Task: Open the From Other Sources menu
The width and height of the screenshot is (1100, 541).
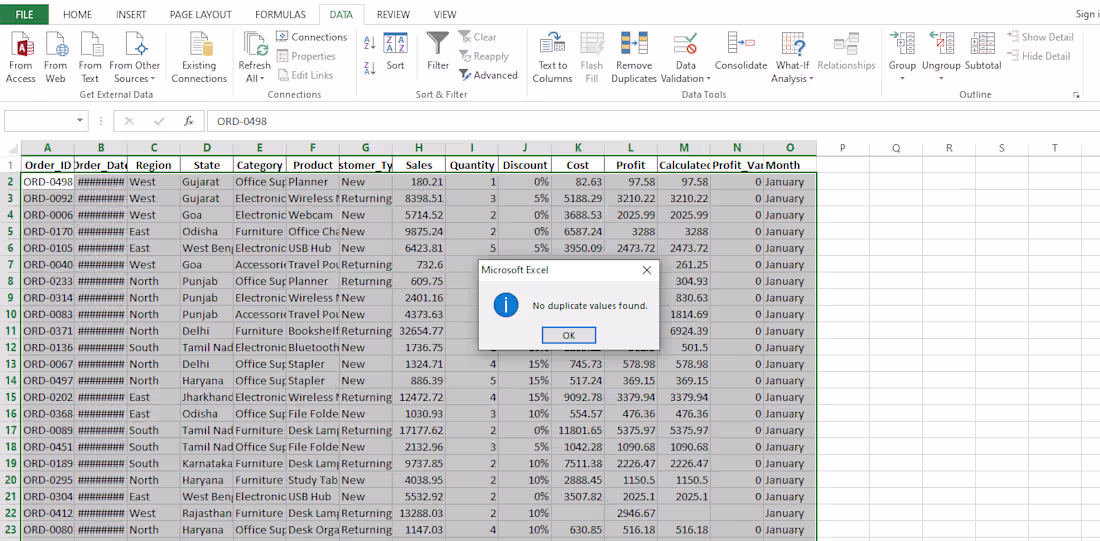Action: pyautogui.click(x=135, y=58)
